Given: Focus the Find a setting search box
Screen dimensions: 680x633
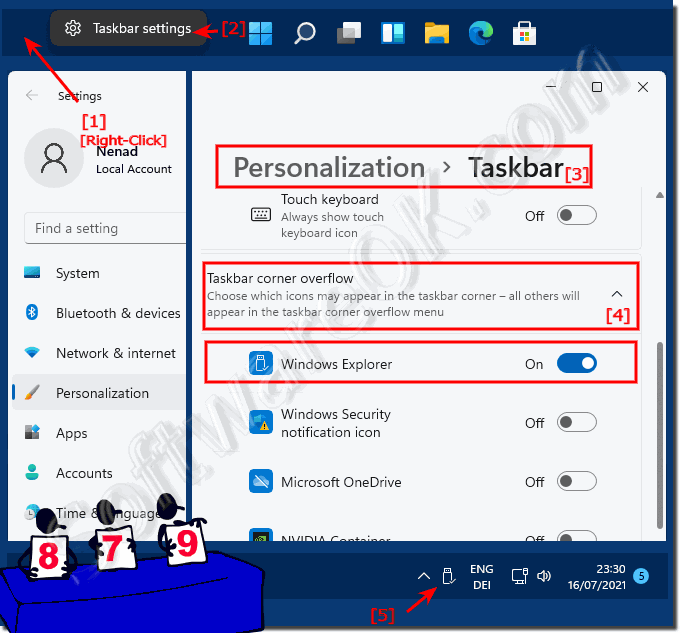Looking at the screenshot, I should click(105, 228).
